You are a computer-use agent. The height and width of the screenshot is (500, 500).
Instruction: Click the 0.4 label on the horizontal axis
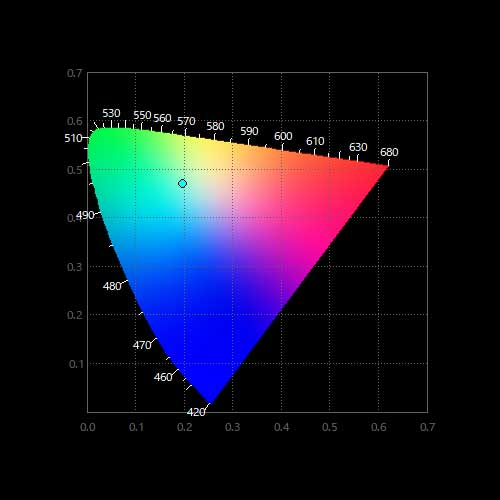point(281,427)
